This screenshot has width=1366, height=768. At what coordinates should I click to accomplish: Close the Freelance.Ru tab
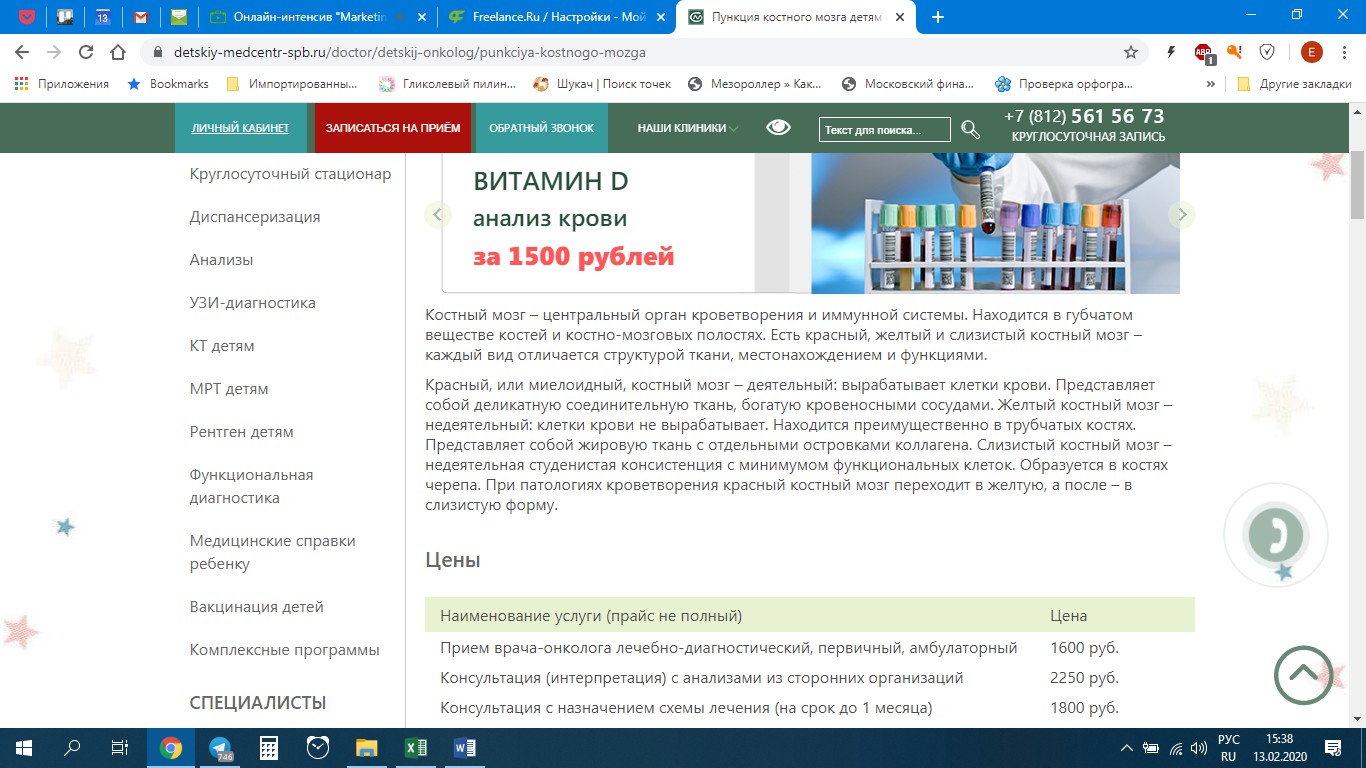(660, 17)
